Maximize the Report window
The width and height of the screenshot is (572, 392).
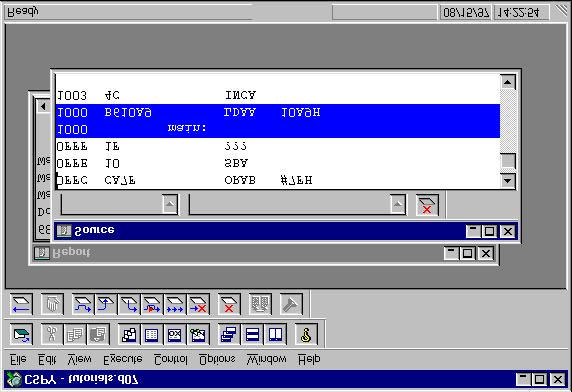pyautogui.click(x=467, y=253)
